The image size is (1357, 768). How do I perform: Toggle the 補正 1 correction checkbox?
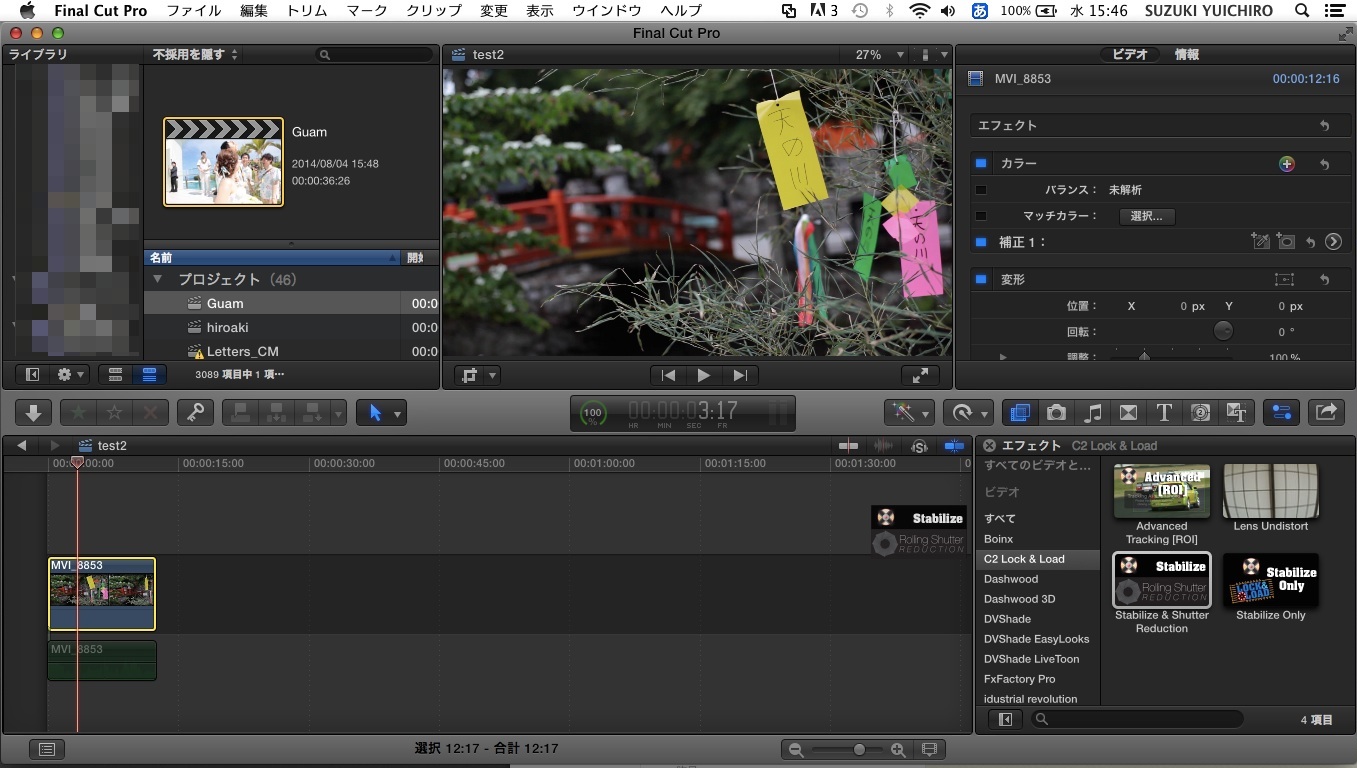981,242
